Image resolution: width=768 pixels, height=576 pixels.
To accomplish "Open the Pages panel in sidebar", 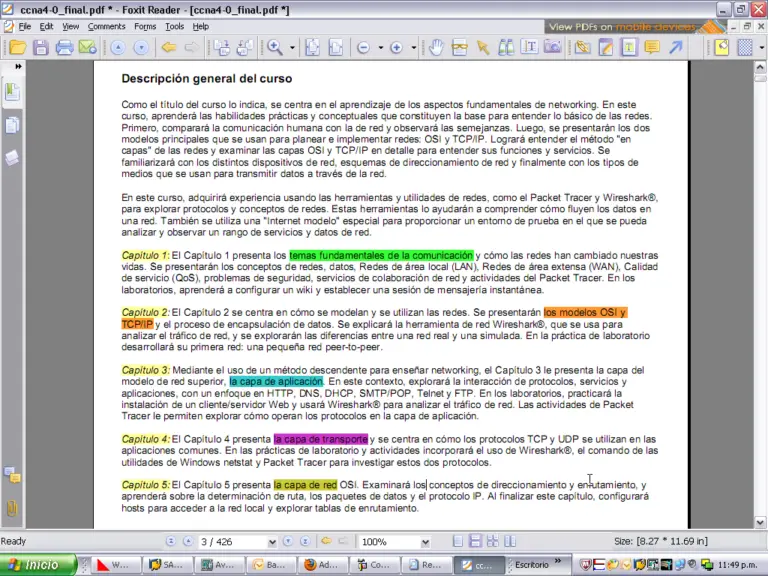I will [x=12, y=125].
